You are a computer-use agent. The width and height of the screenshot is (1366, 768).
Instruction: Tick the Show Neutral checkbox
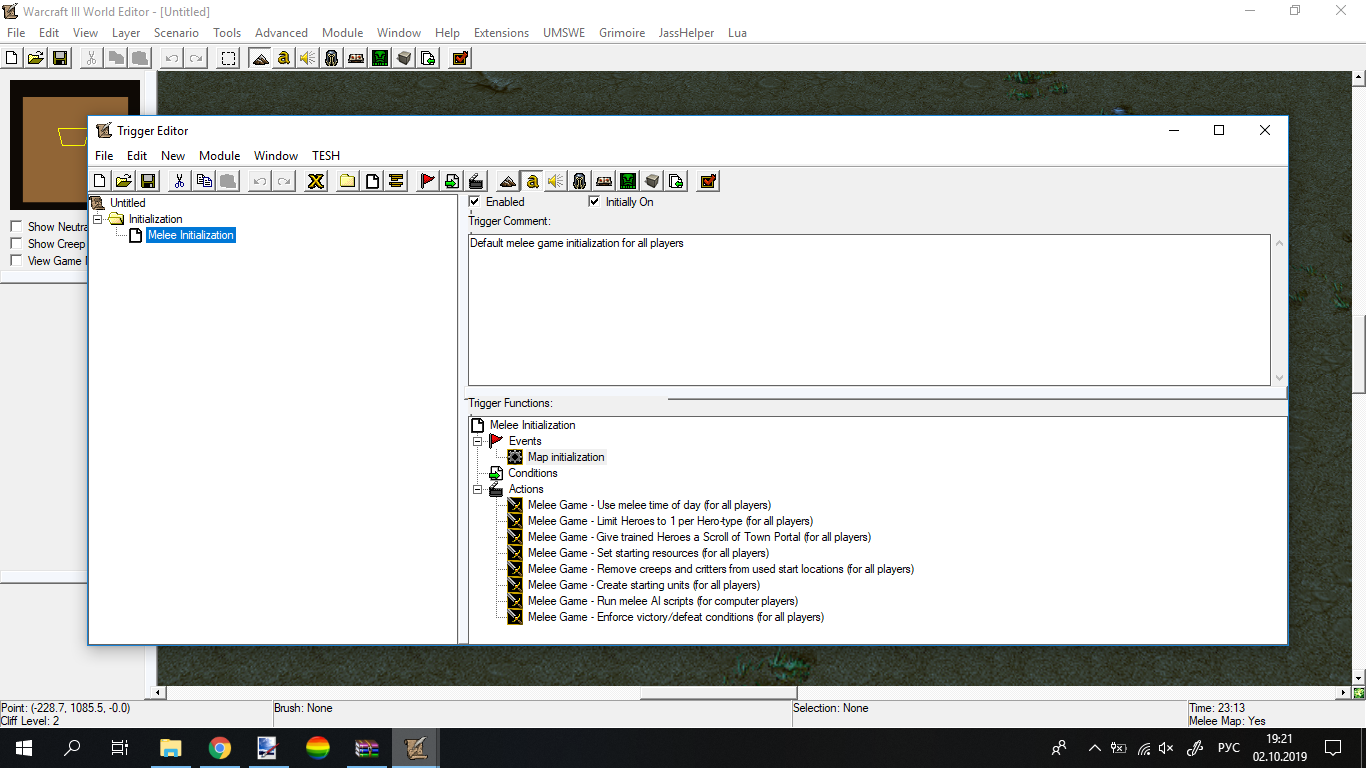16,227
